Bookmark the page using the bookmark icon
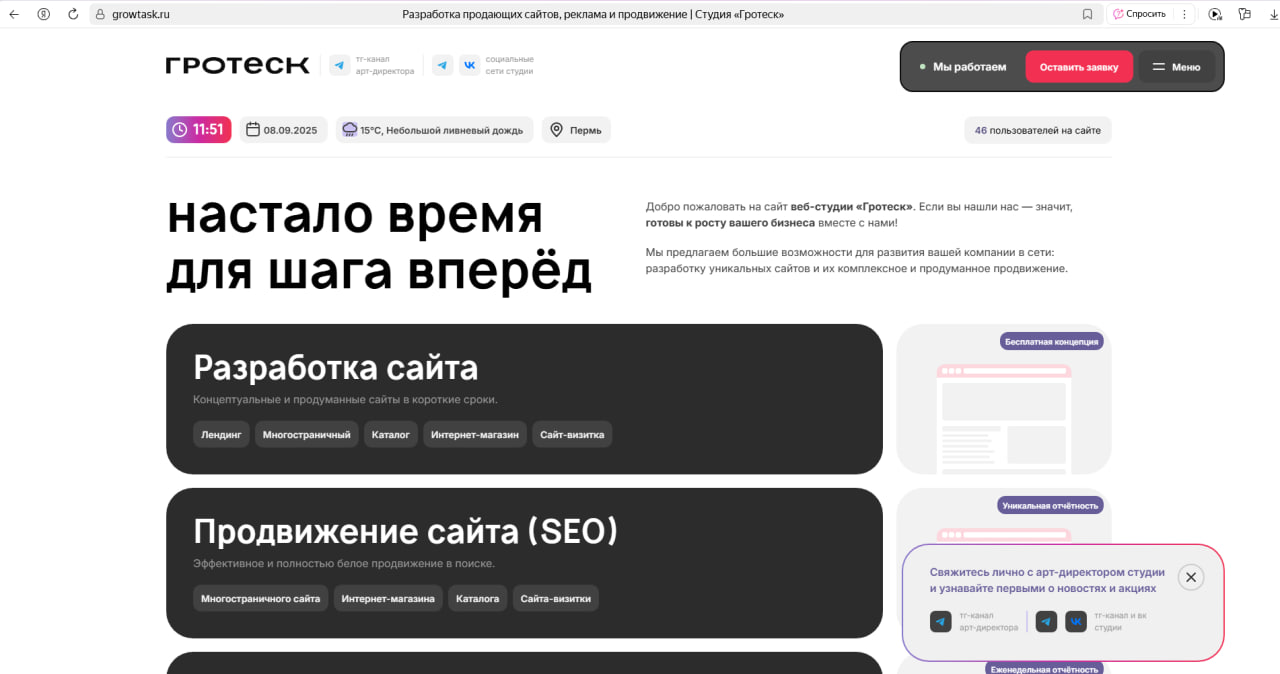This screenshot has height=674, width=1280. click(x=1087, y=14)
